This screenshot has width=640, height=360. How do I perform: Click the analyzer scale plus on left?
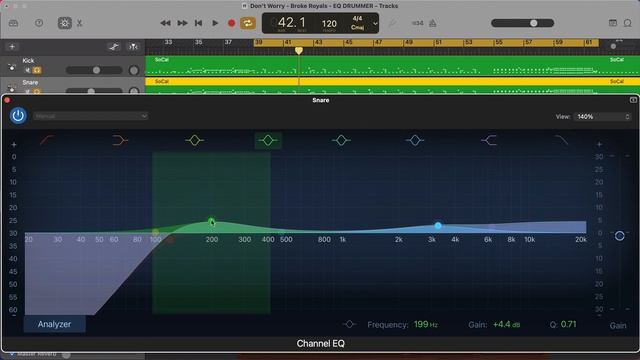[14, 144]
